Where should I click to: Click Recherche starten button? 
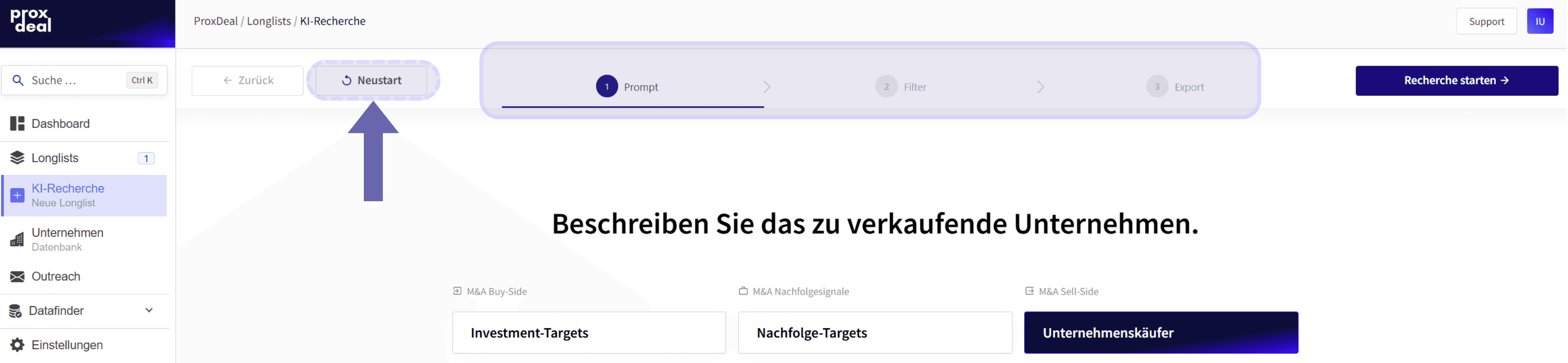point(1456,80)
